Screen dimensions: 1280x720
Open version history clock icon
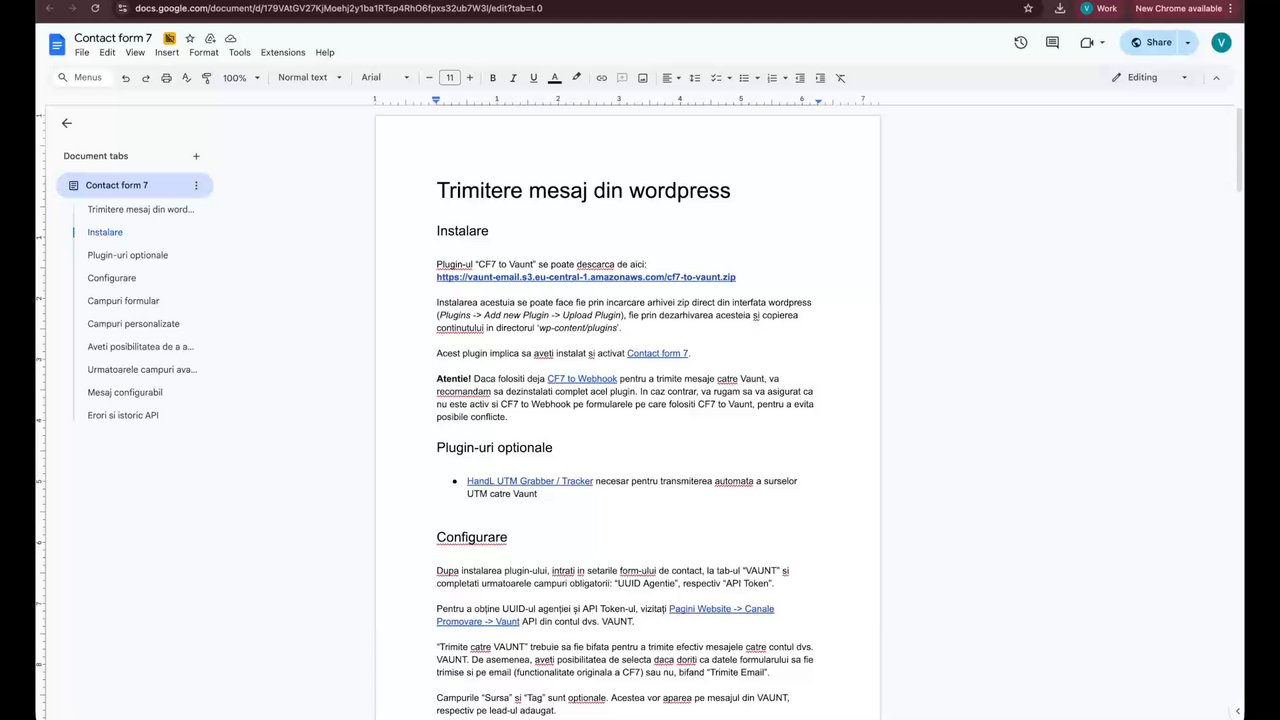click(x=1020, y=42)
